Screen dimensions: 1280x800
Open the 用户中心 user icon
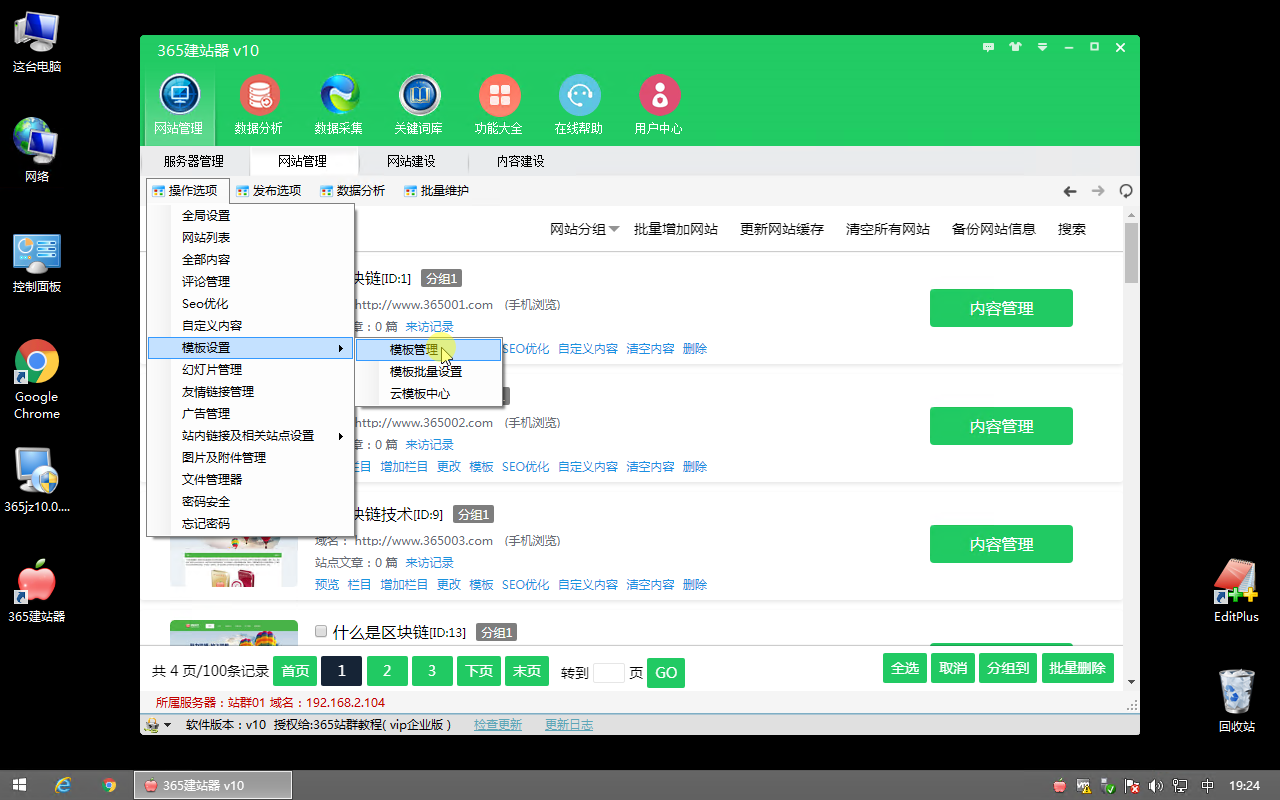click(659, 96)
